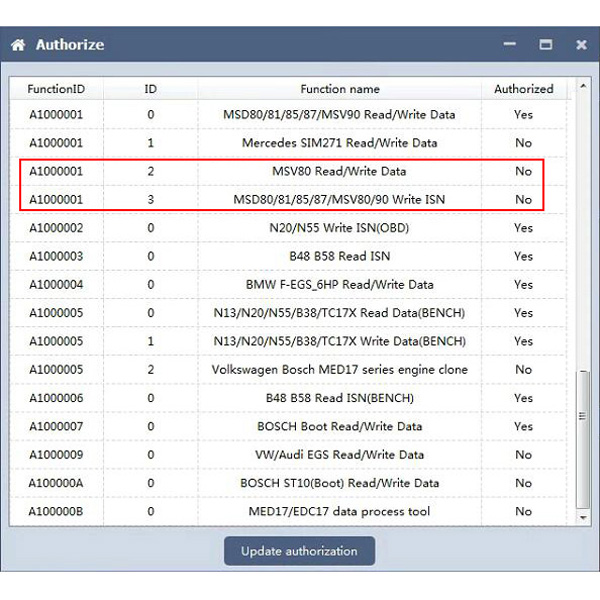Click Authorized value for BOSCH Boot row

tap(523, 426)
